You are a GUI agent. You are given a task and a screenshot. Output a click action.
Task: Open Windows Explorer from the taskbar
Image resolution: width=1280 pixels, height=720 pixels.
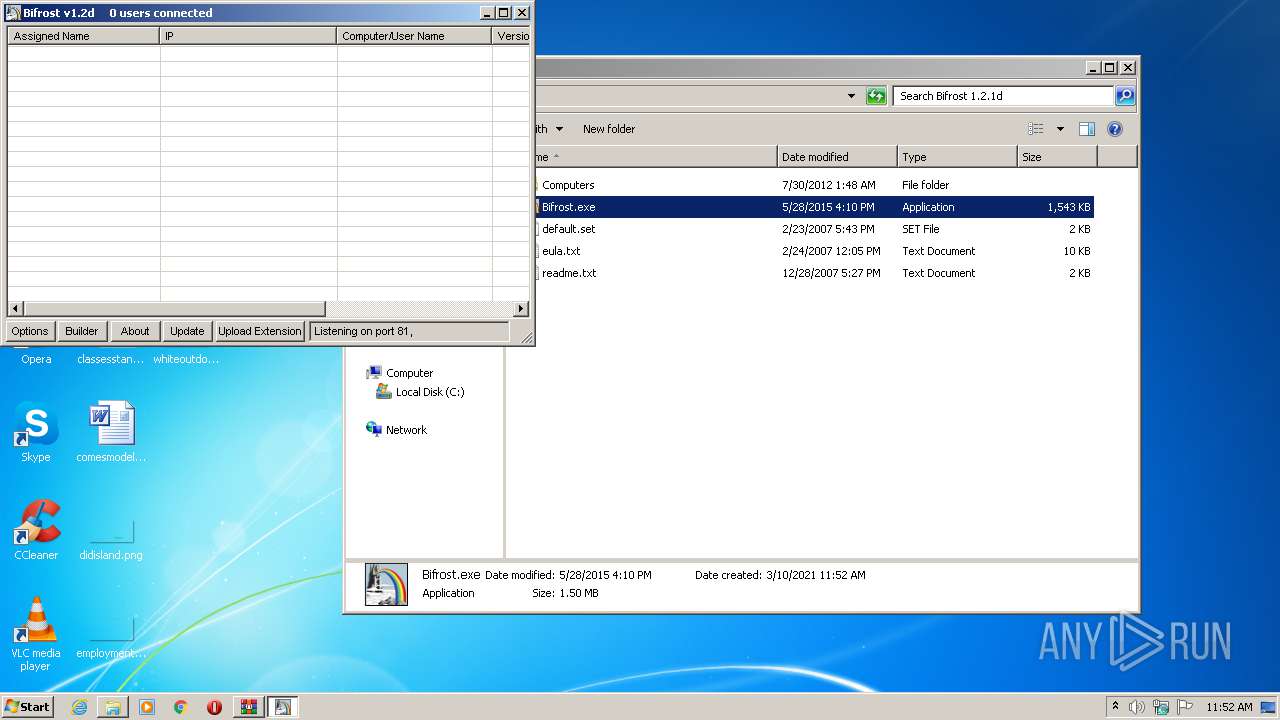coord(113,707)
